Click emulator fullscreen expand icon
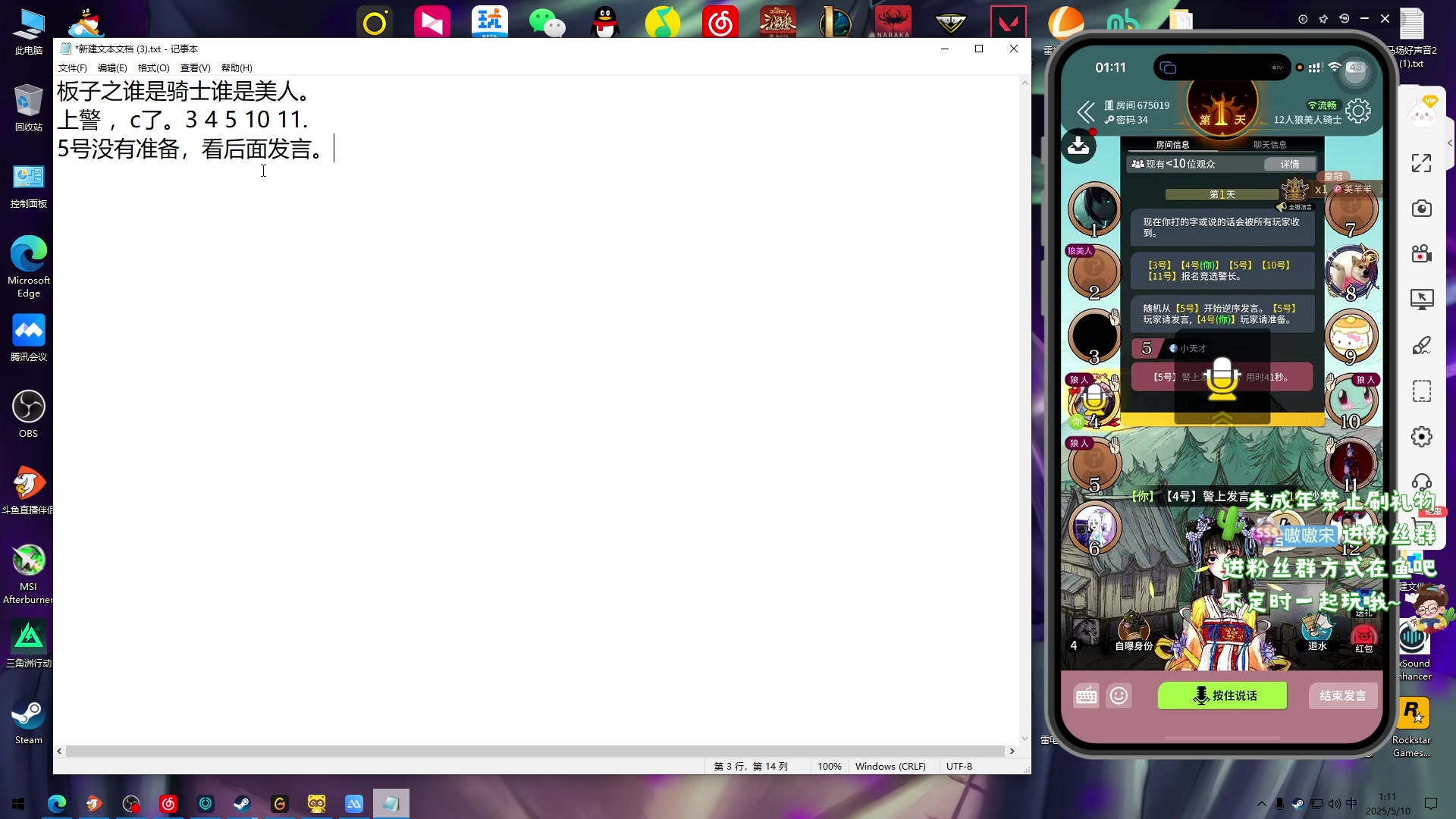The image size is (1456, 819). pyautogui.click(x=1422, y=163)
